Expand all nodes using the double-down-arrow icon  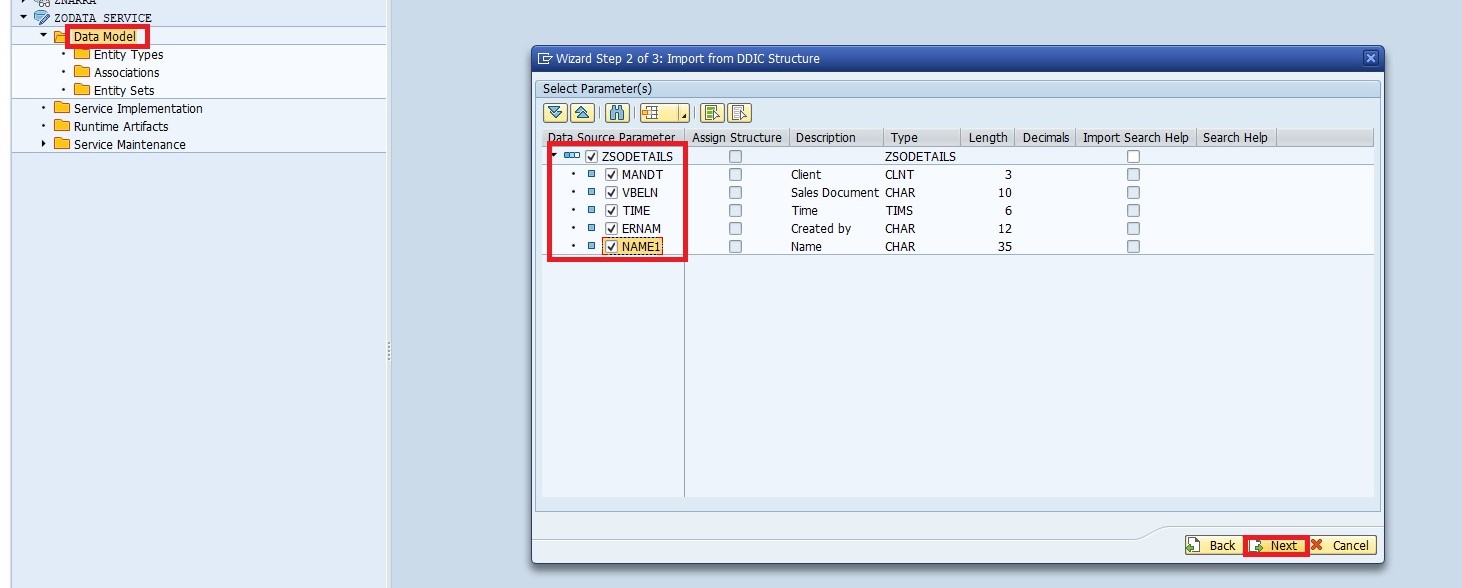tap(554, 112)
